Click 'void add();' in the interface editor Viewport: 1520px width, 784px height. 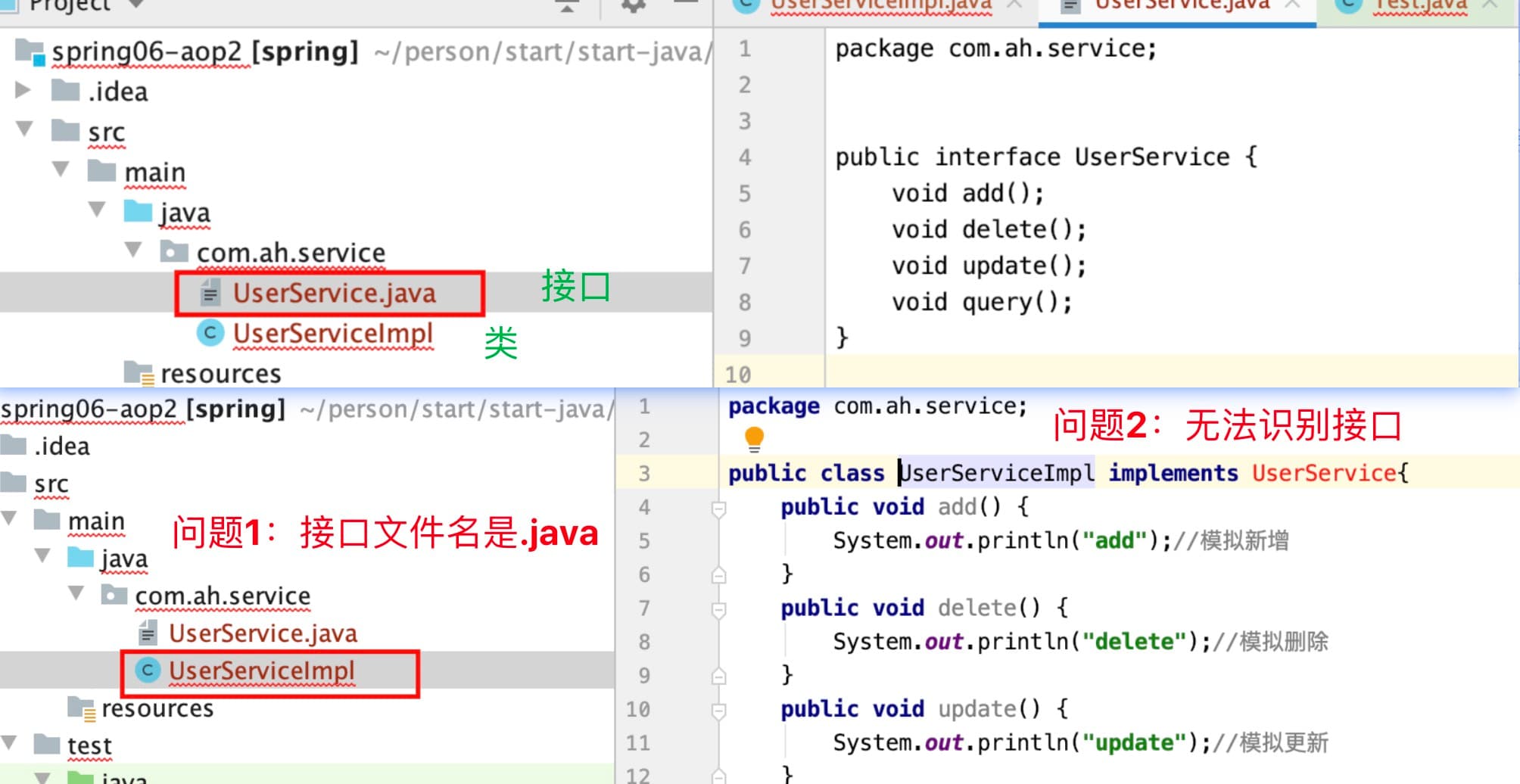coord(968,194)
